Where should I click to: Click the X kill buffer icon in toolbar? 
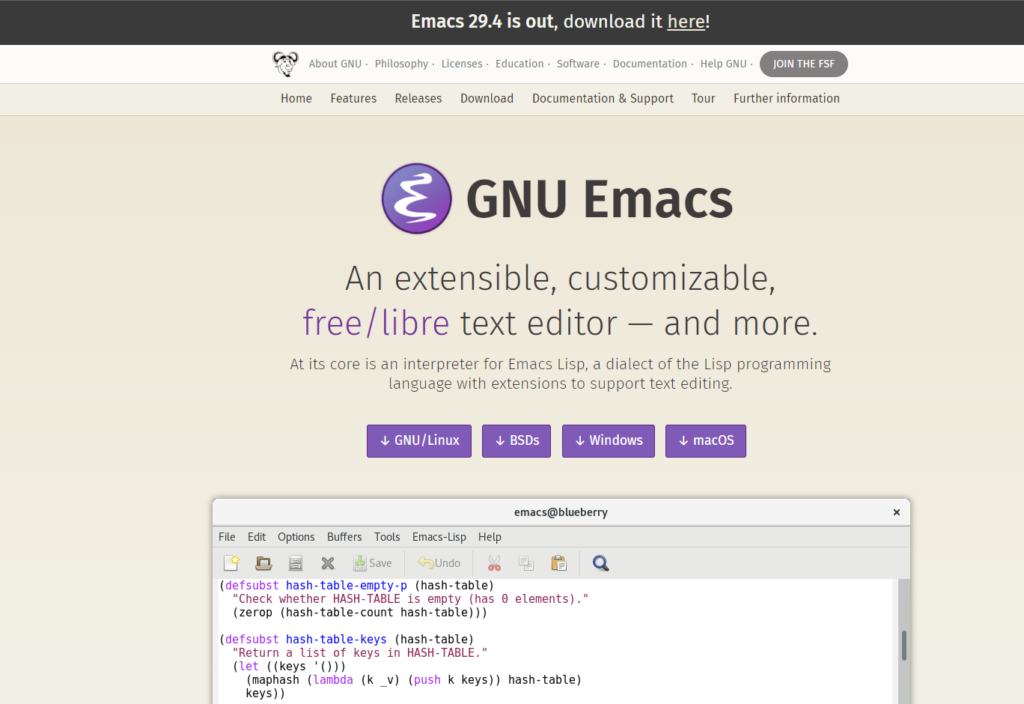pyautogui.click(x=328, y=563)
